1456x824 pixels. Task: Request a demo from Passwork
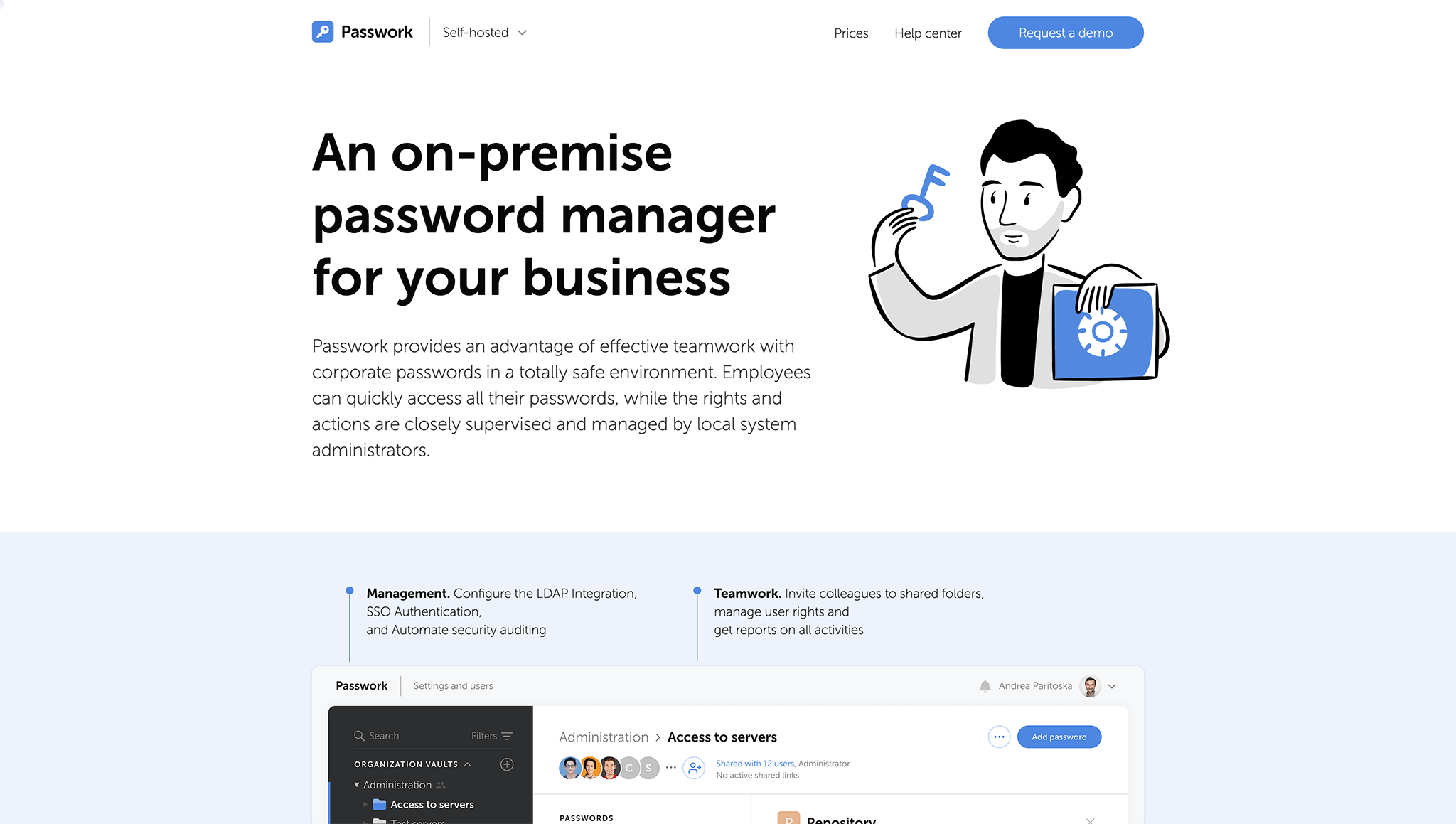1065,32
